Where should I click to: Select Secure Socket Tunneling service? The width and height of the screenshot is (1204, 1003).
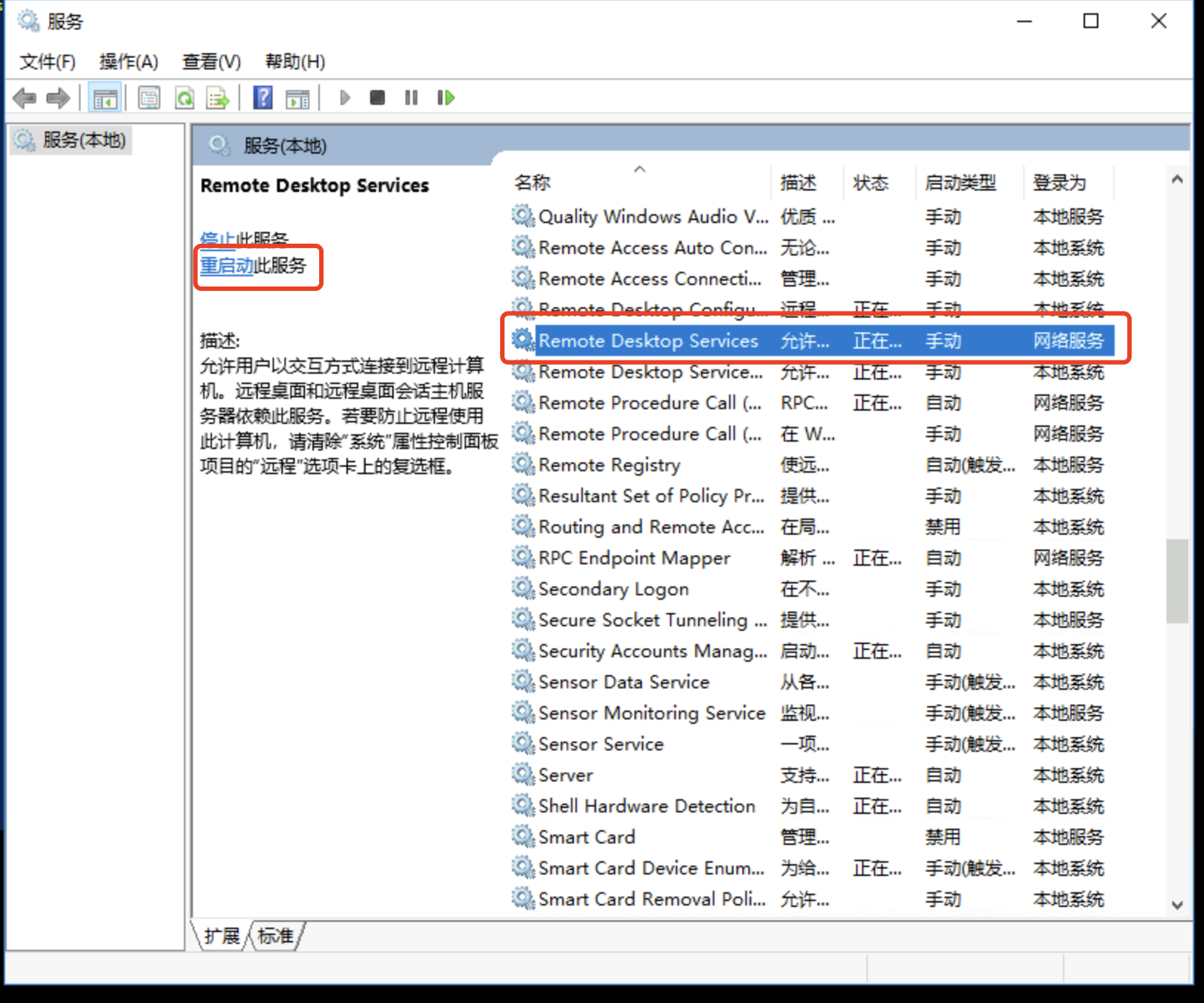click(813, 620)
